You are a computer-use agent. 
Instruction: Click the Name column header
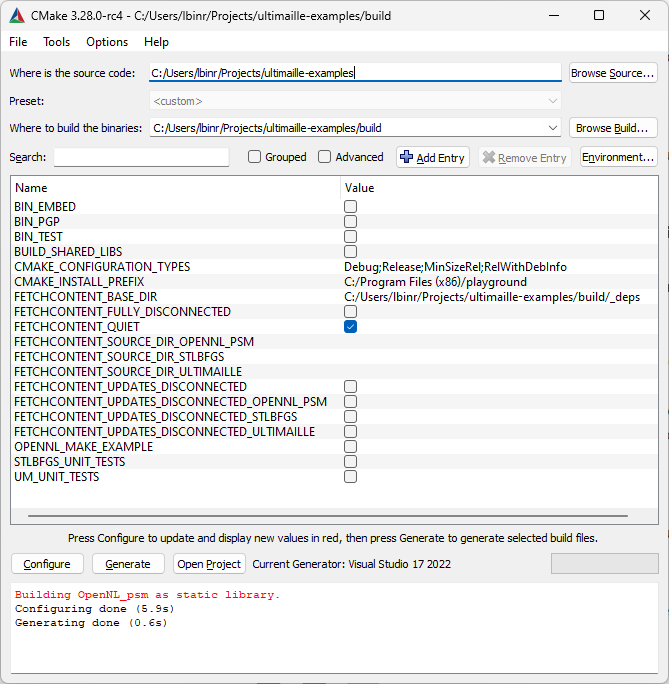(175, 188)
